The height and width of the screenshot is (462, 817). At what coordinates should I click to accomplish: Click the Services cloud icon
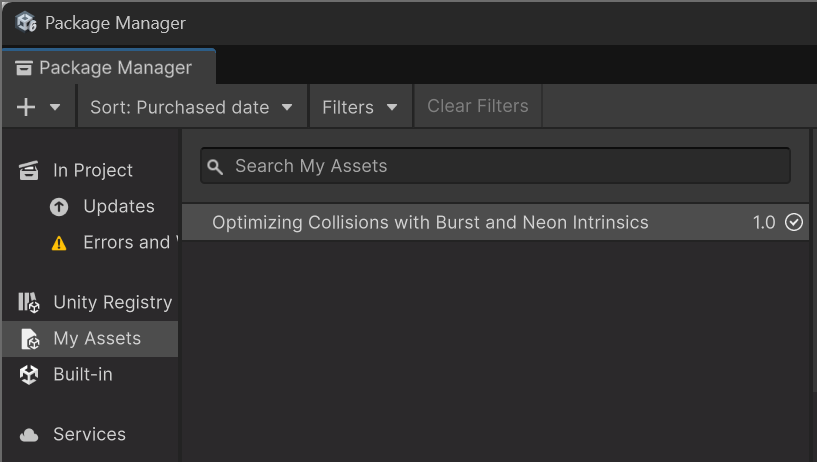click(x=29, y=435)
